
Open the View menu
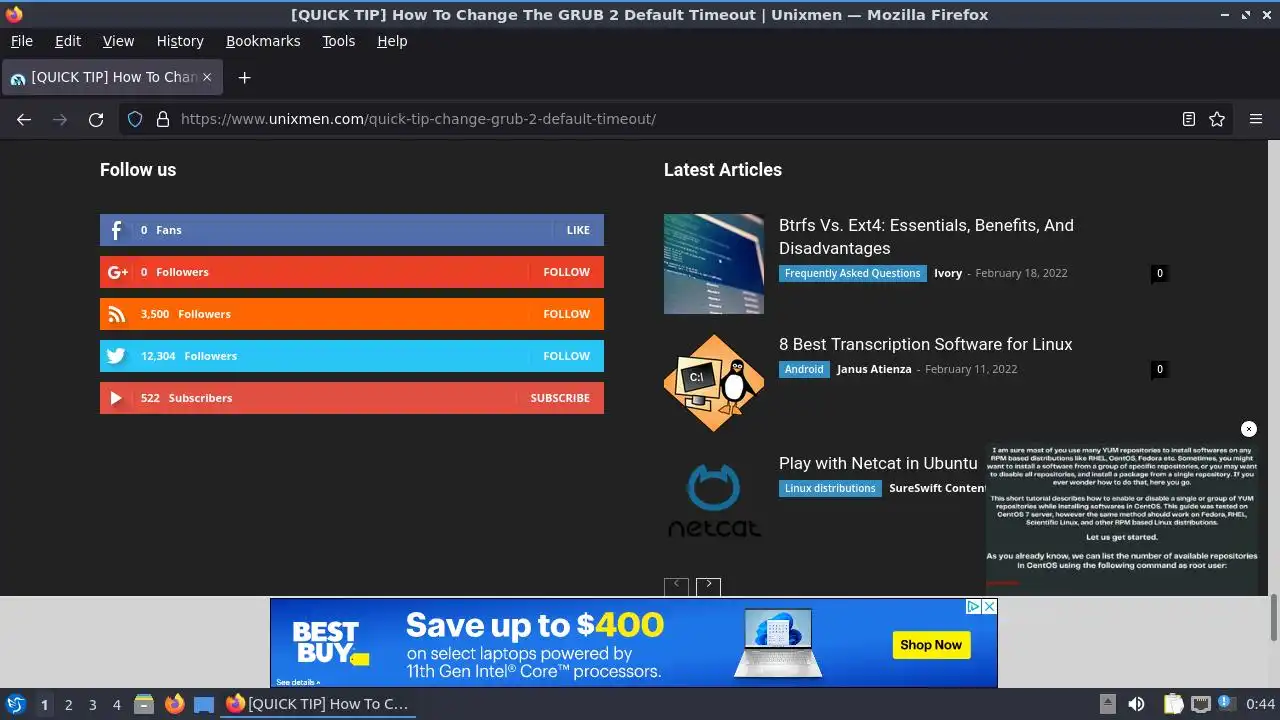118,41
